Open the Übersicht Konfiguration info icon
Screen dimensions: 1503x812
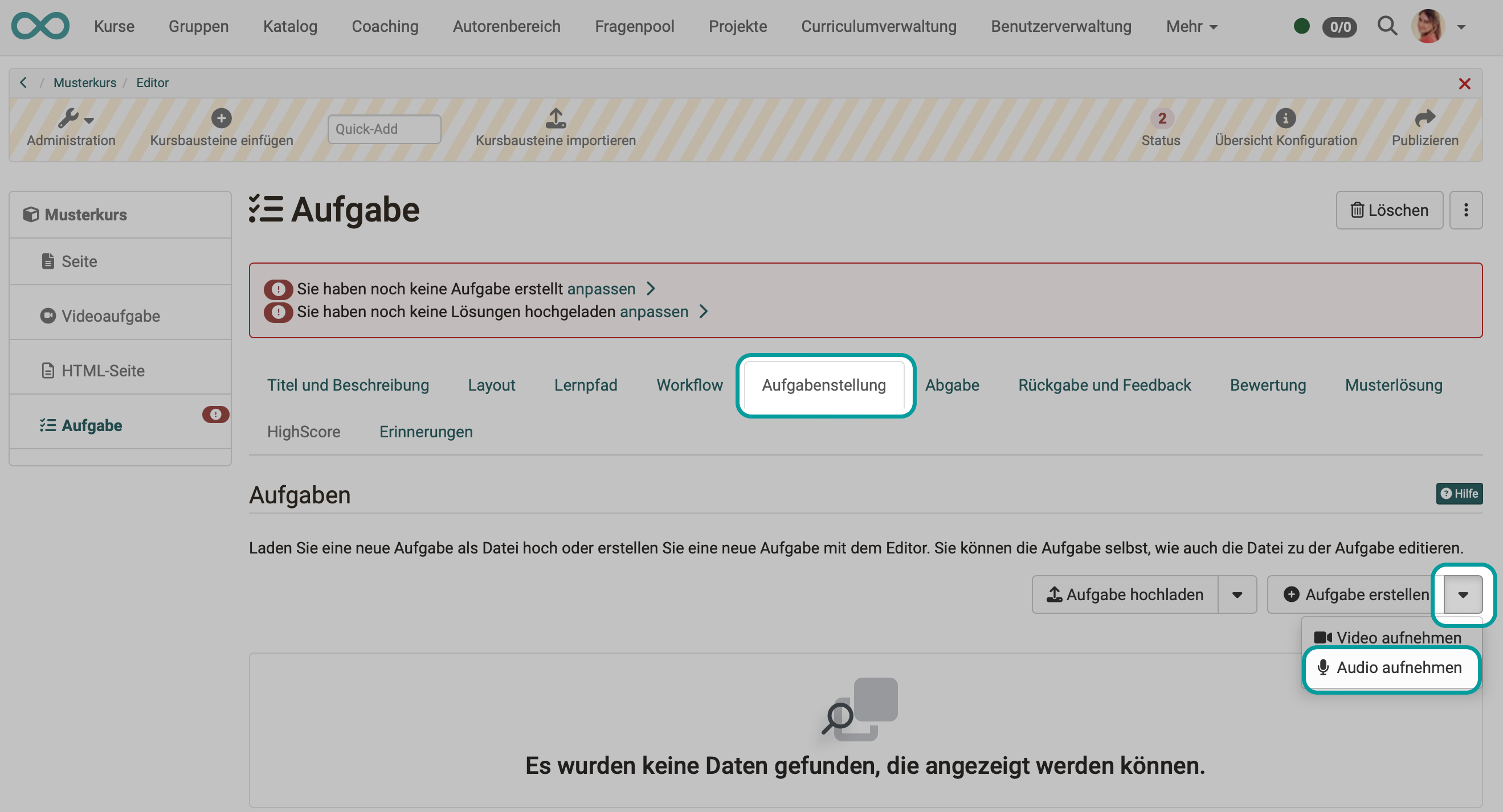click(1286, 118)
